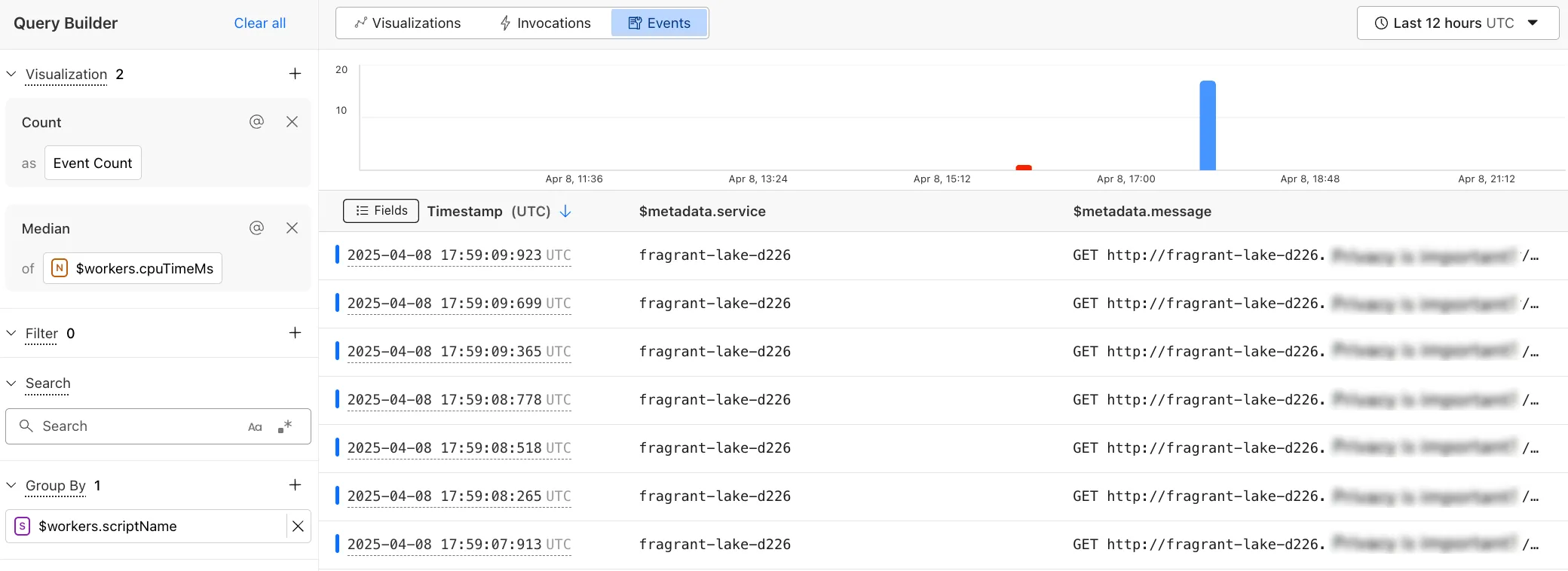Click the @ icon next to Count
The height and width of the screenshot is (571, 1568).
[x=256, y=122]
